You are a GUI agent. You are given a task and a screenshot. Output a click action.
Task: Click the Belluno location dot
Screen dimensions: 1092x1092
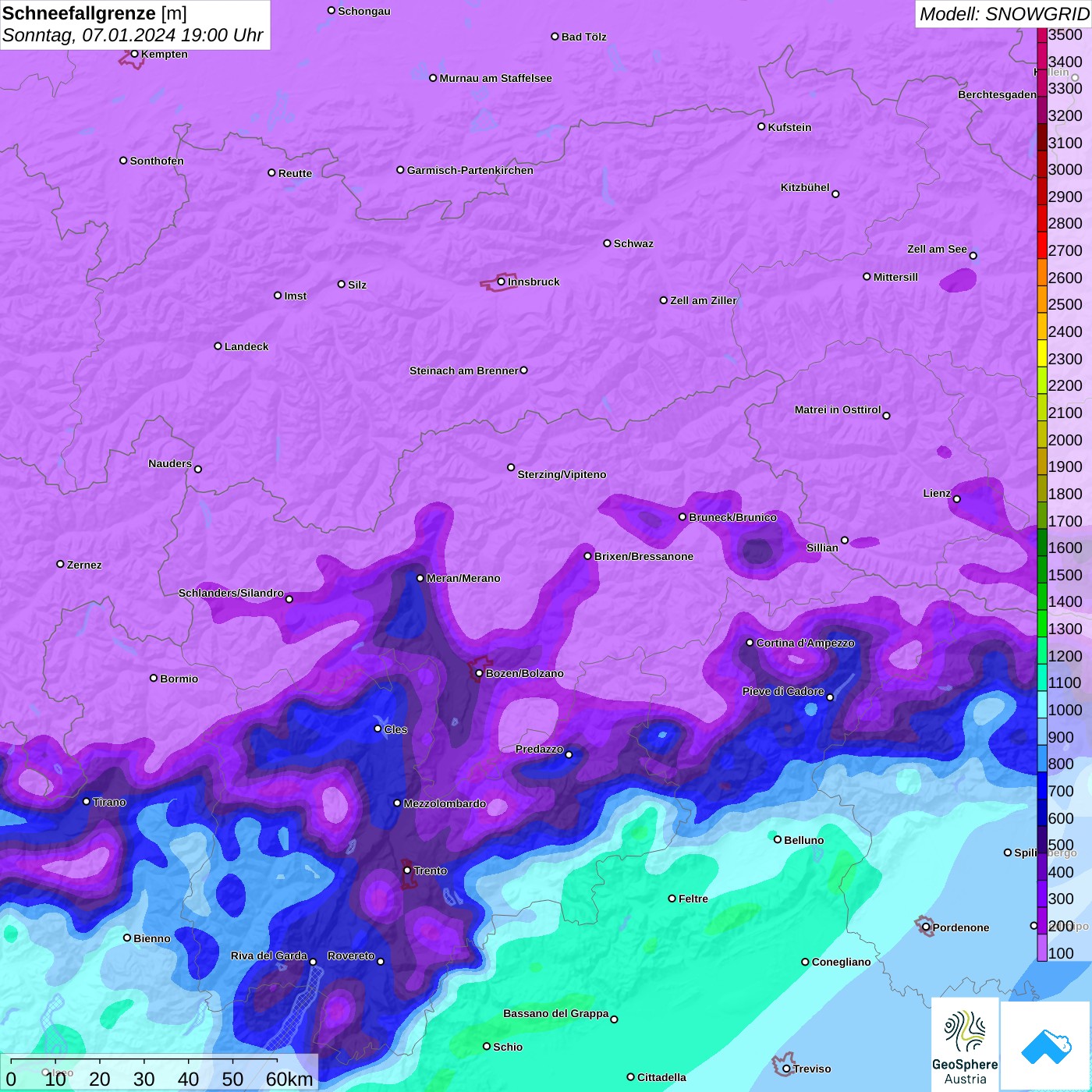(777, 839)
